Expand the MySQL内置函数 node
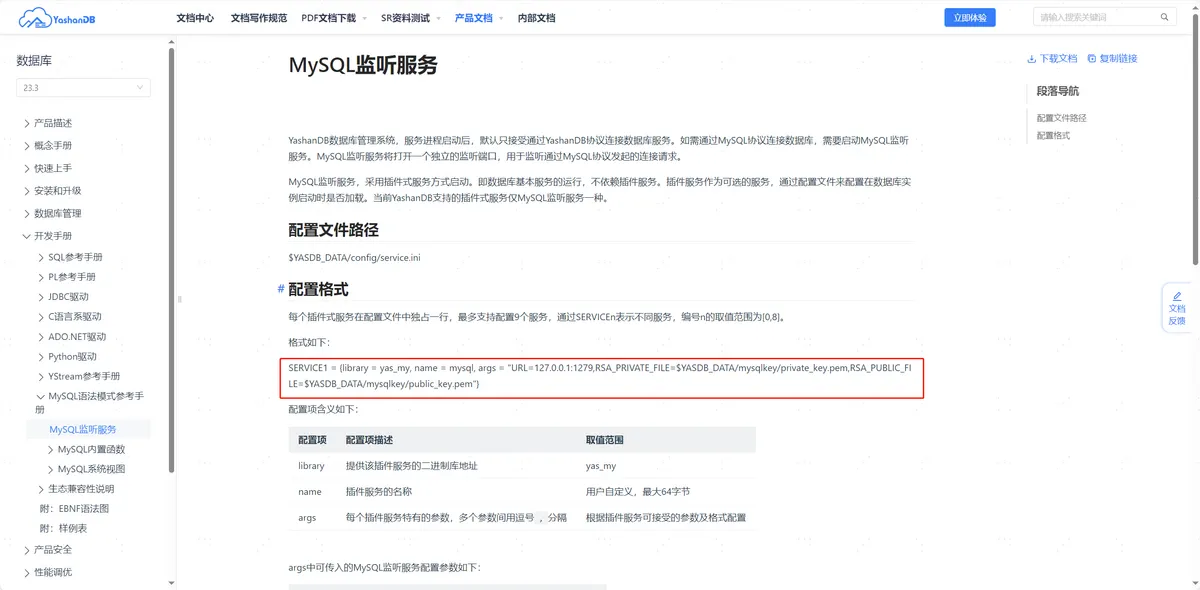The width and height of the screenshot is (1200, 590). pyautogui.click(x=50, y=449)
